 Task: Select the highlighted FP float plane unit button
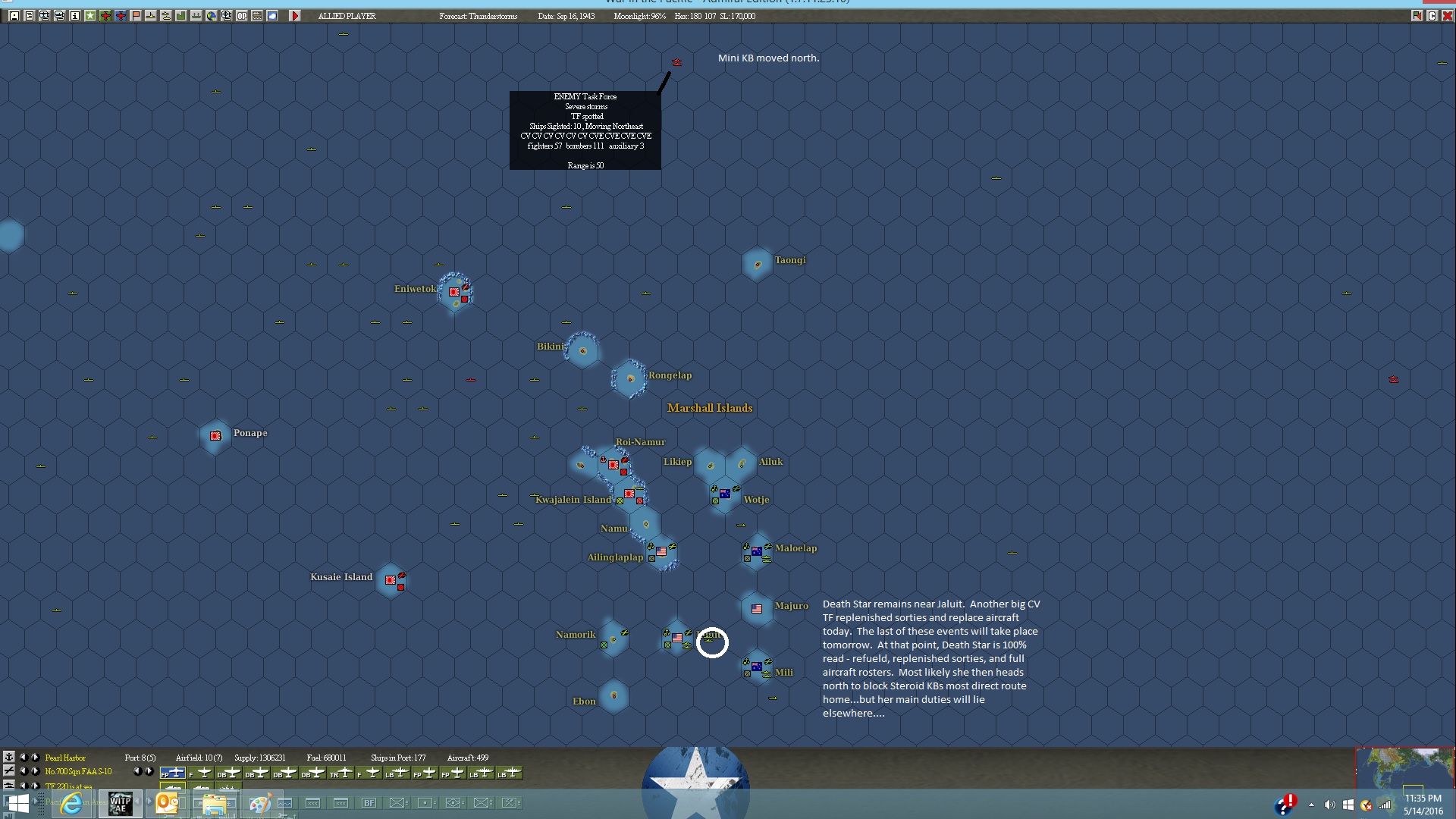(x=172, y=773)
